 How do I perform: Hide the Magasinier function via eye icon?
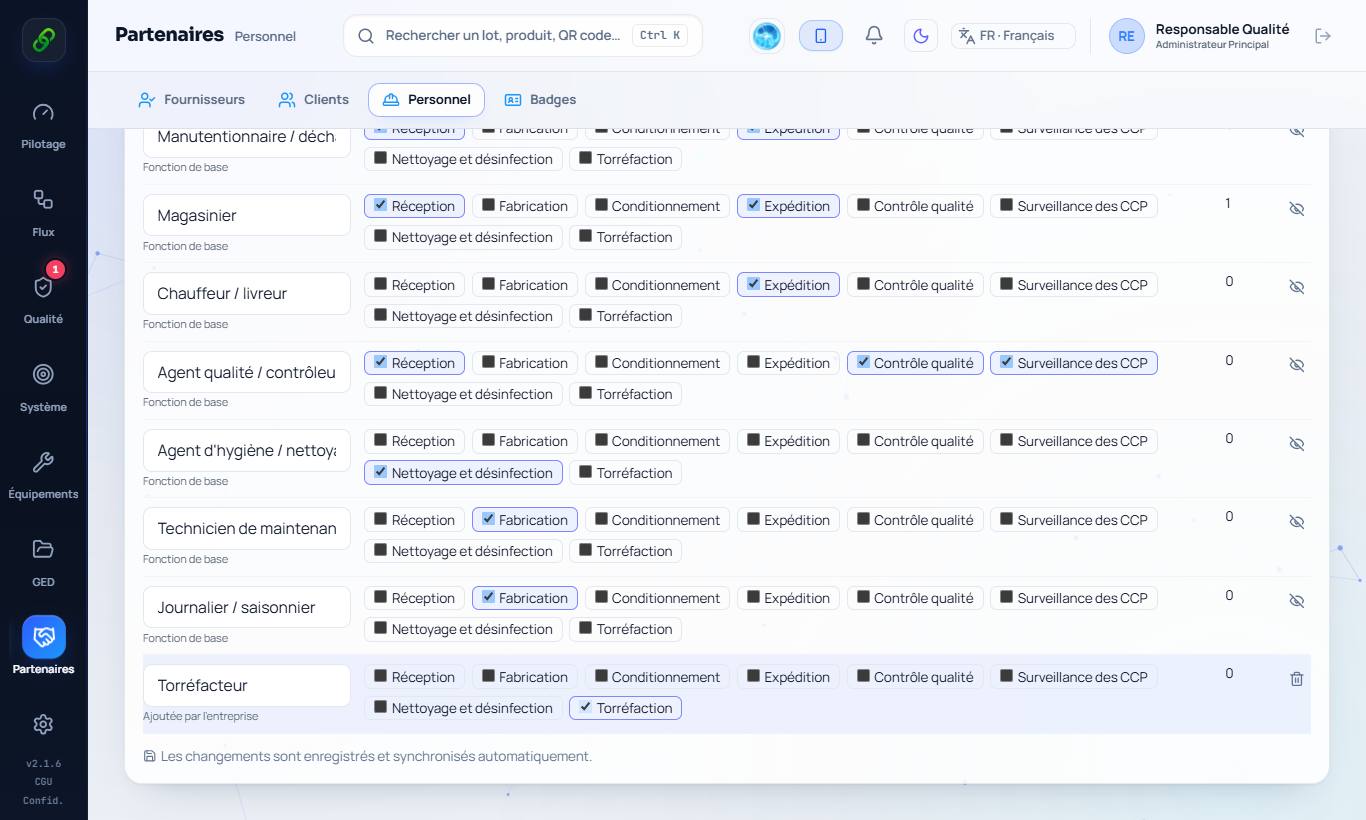1297,209
